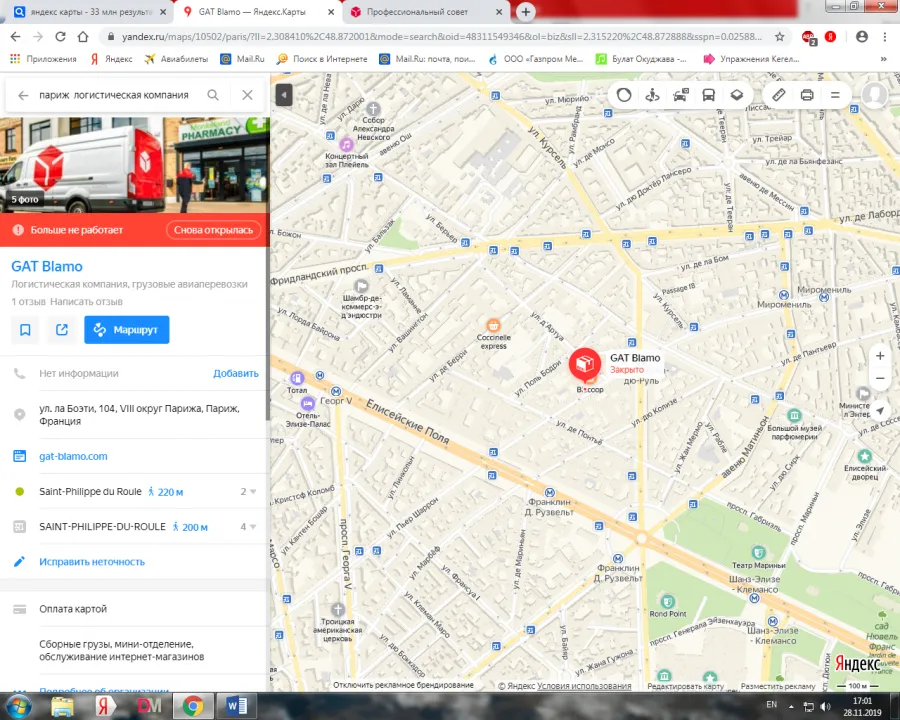The width and height of the screenshot is (900, 720).
Task: Open the Yandex Maps hamburger menu
Action: click(835, 95)
